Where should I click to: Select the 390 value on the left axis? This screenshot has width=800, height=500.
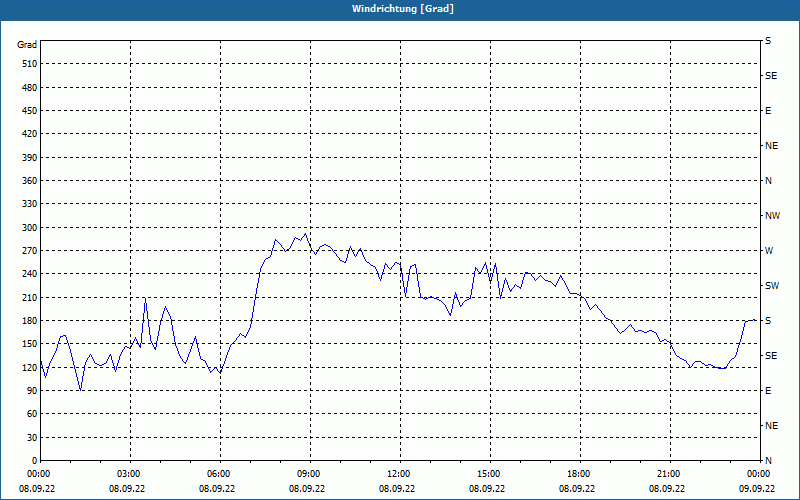tap(30, 157)
